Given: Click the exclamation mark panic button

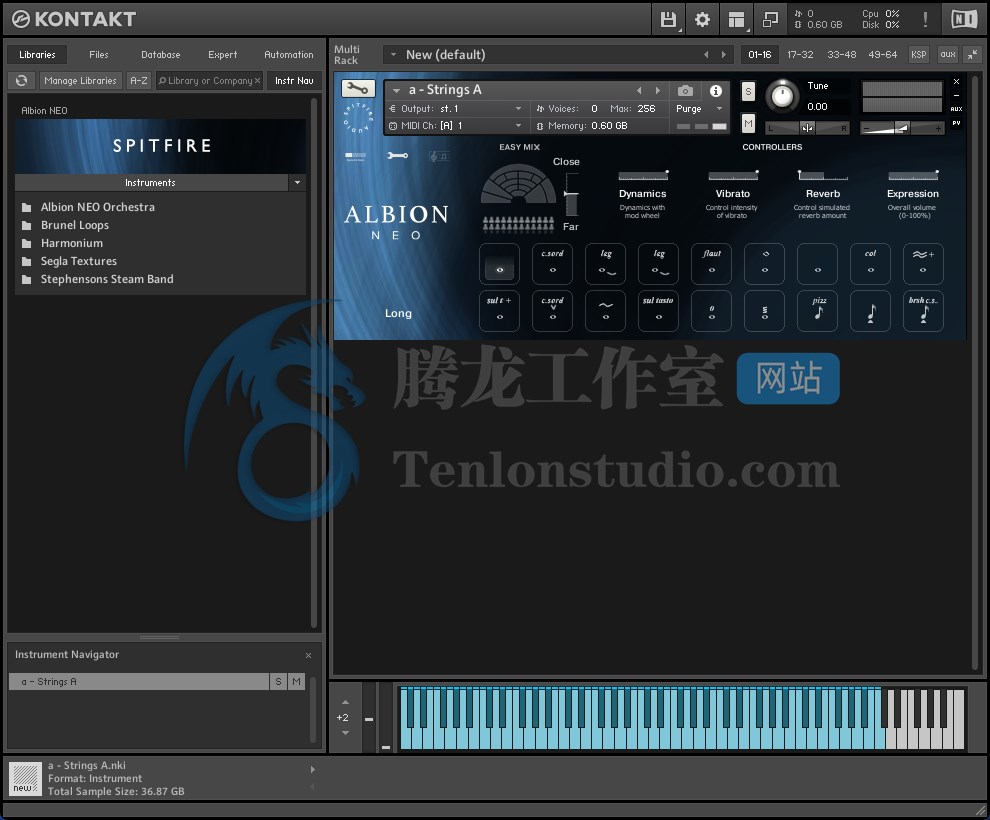Looking at the screenshot, I should coord(925,20).
